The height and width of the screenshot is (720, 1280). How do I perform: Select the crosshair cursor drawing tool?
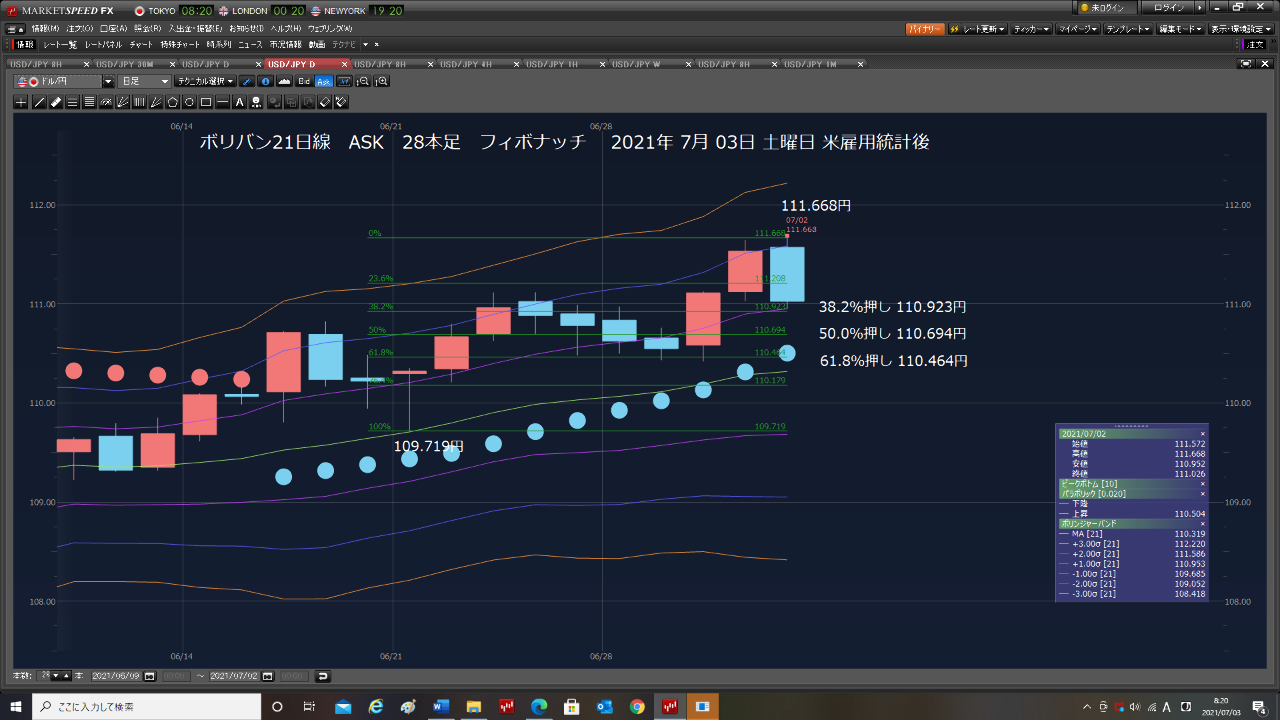[x=21, y=102]
